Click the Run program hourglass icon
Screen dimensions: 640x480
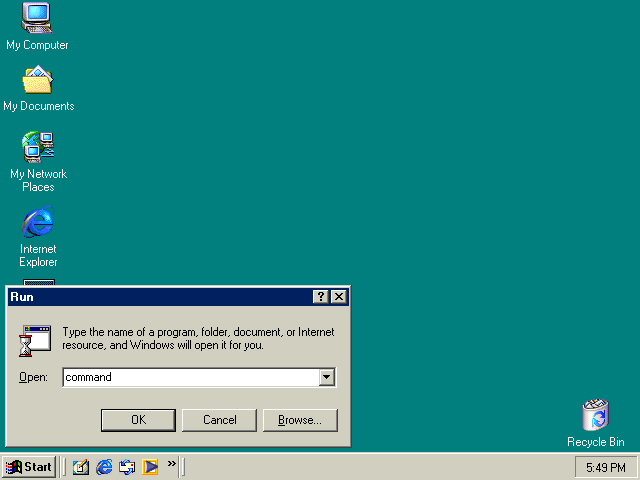[35, 341]
